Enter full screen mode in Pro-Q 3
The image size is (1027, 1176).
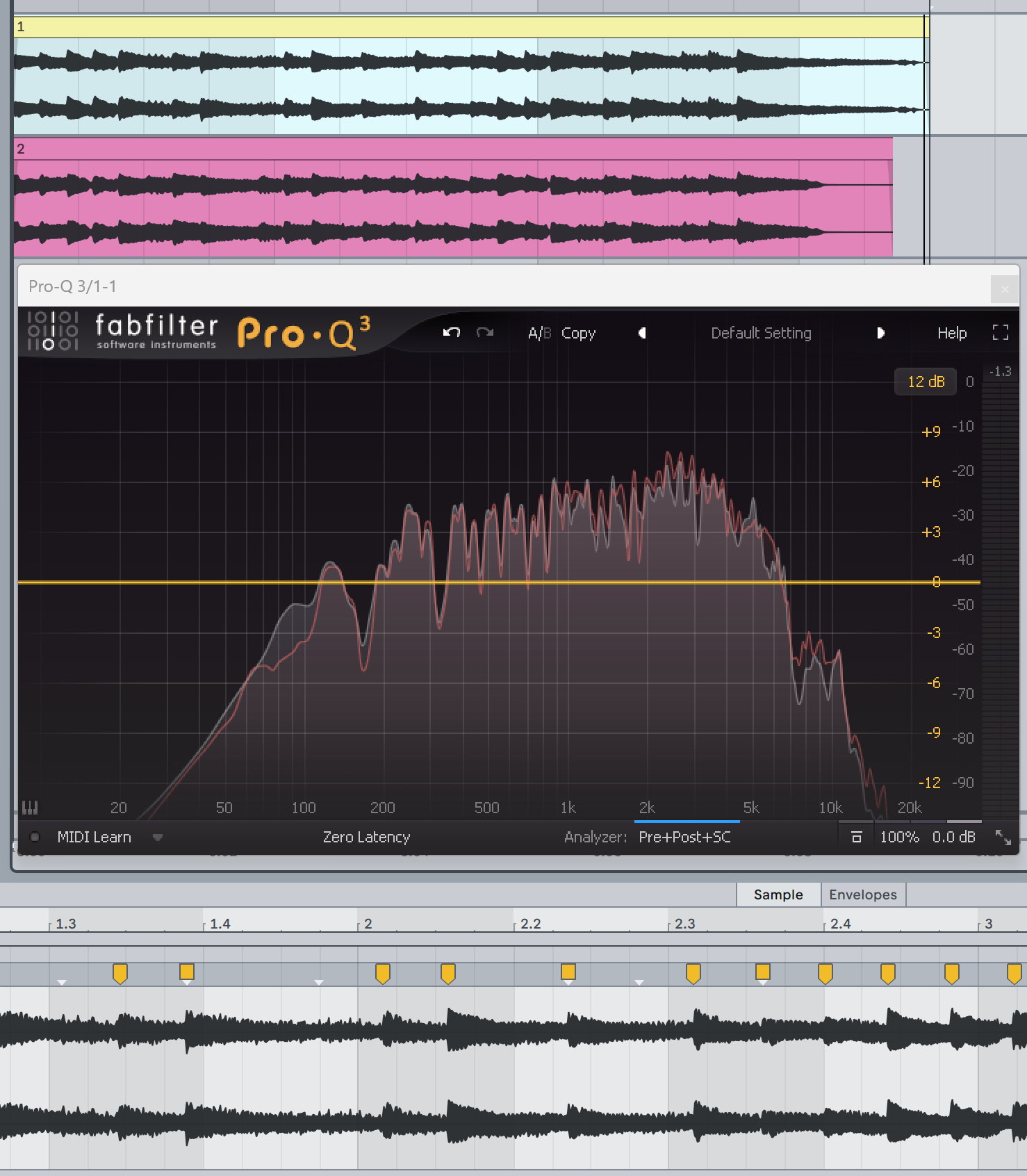coord(1001,333)
